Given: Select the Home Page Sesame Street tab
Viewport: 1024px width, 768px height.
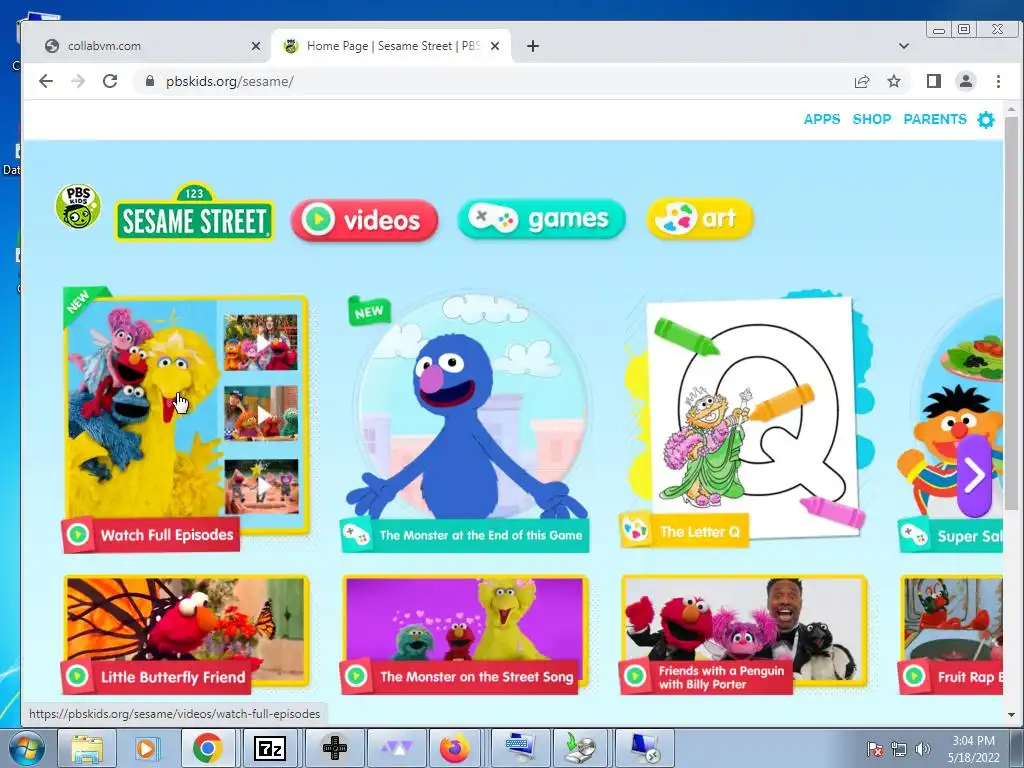Looking at the screenshot, I should 392,46.
